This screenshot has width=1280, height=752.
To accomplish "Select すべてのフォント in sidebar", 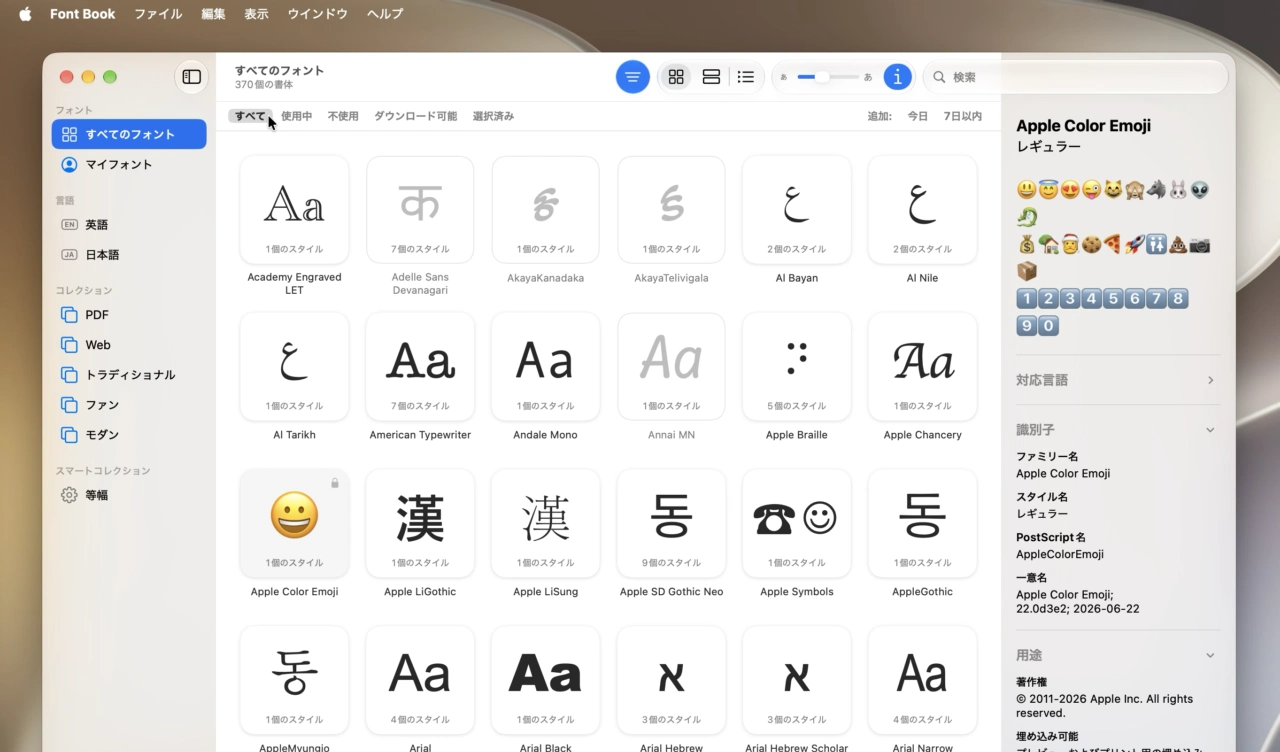I will [x=129, y=134].
